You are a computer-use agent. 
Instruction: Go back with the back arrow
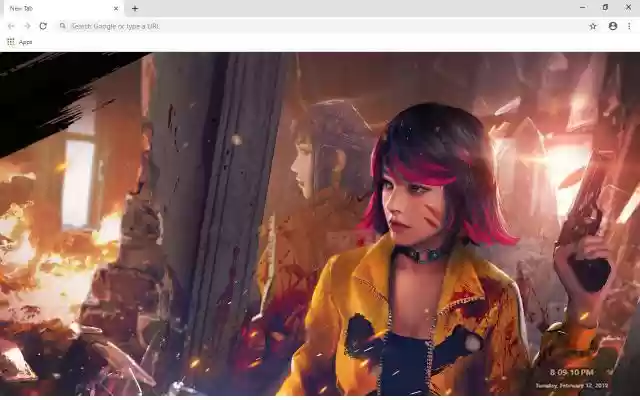11,26
